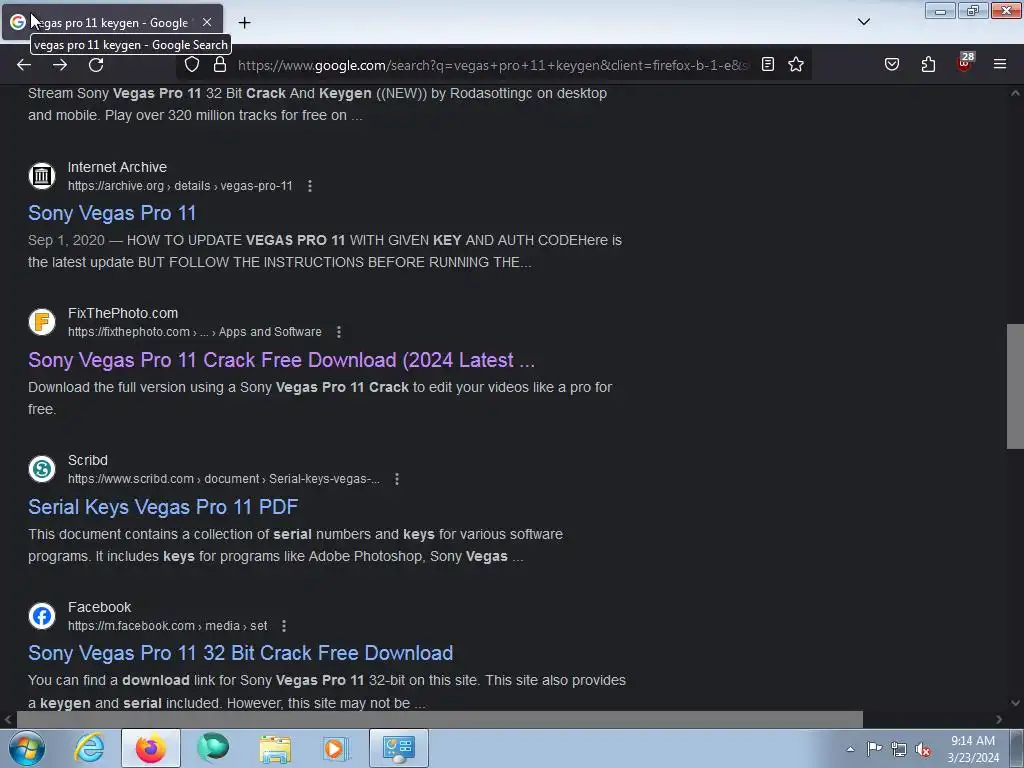The width and height of the screenshot is (1024, 768).
Task: Open the control panel taskbar icon
Action: [x=399, y=748]
